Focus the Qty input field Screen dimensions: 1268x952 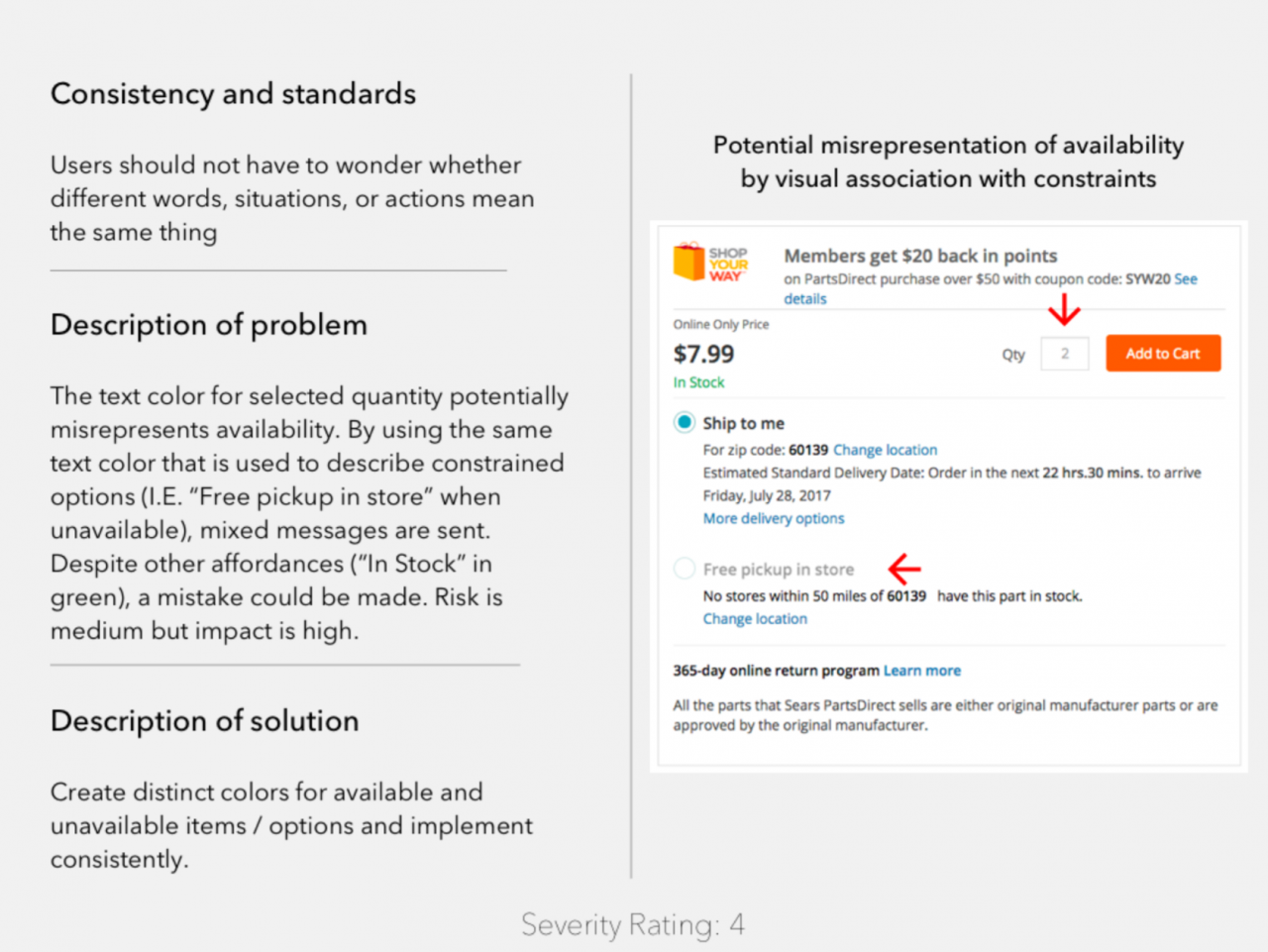tap(1065, 354)
